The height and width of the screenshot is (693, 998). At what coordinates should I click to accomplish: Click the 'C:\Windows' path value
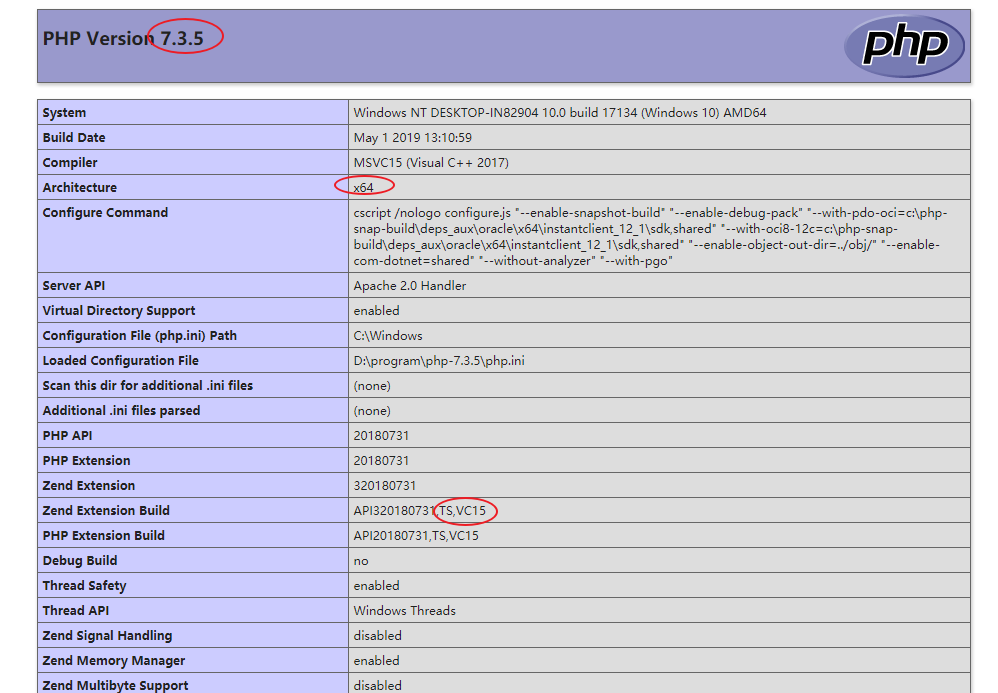[x=388, y=335]
